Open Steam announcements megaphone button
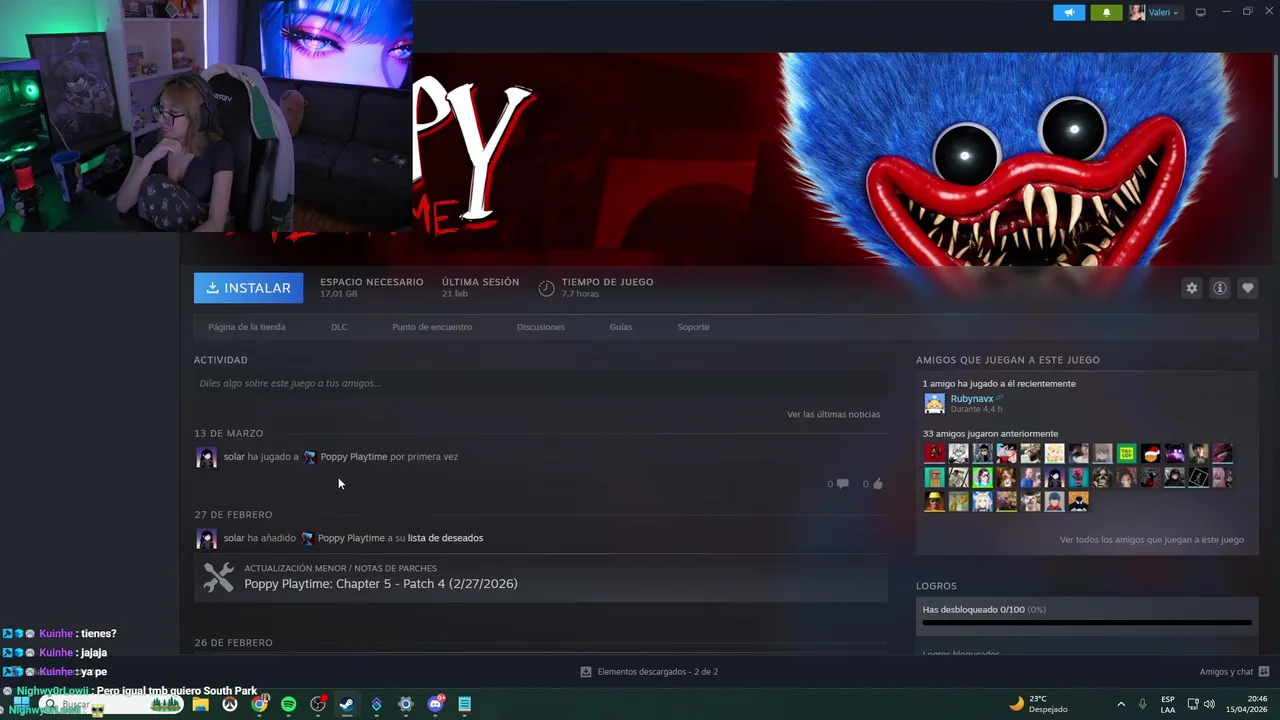This screenshot has width=1280, height=720. 1069,13
